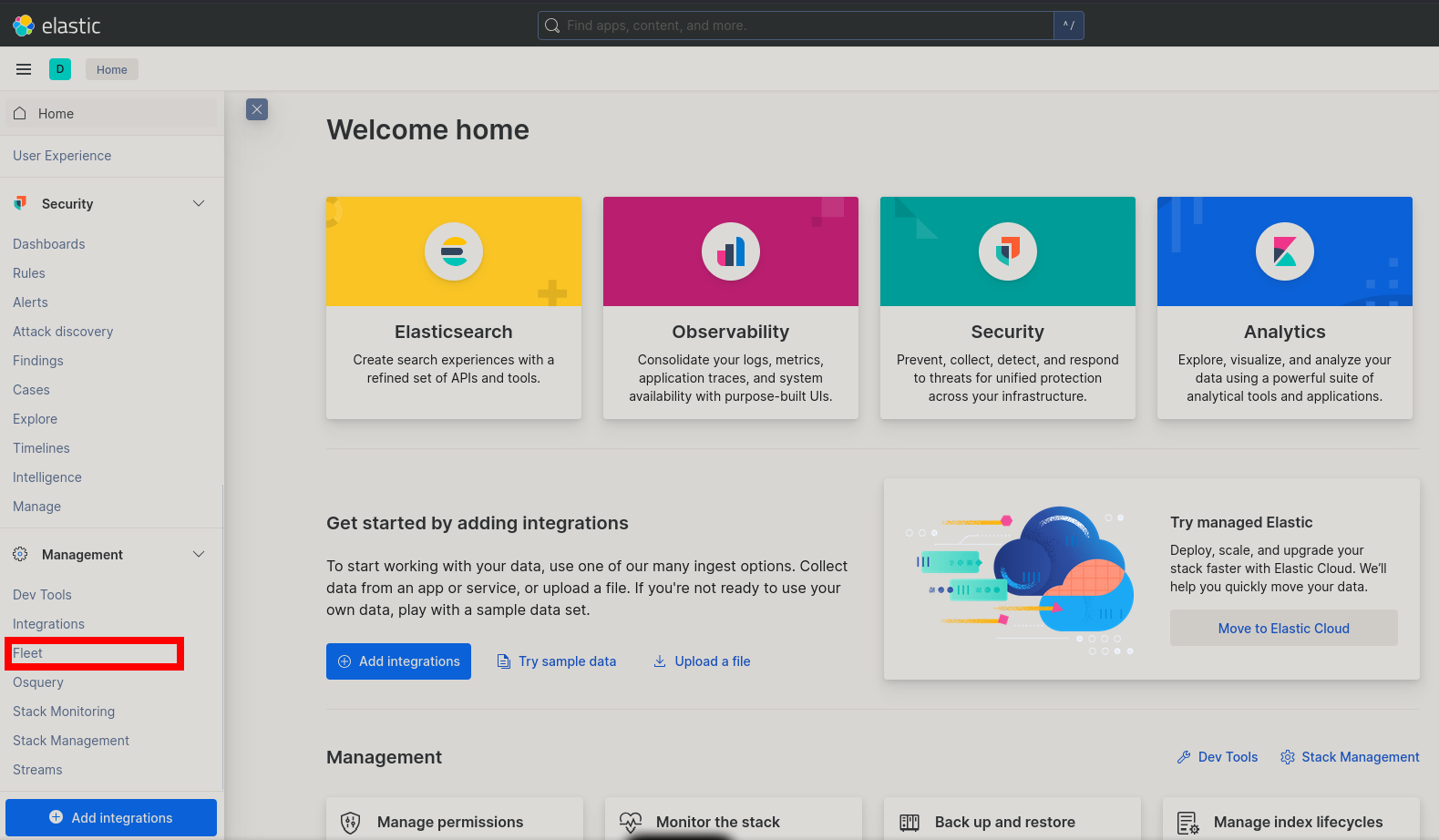Screen dimensions: 1439x840
Task: Close the side navigation panel
Action: (257, 109)
